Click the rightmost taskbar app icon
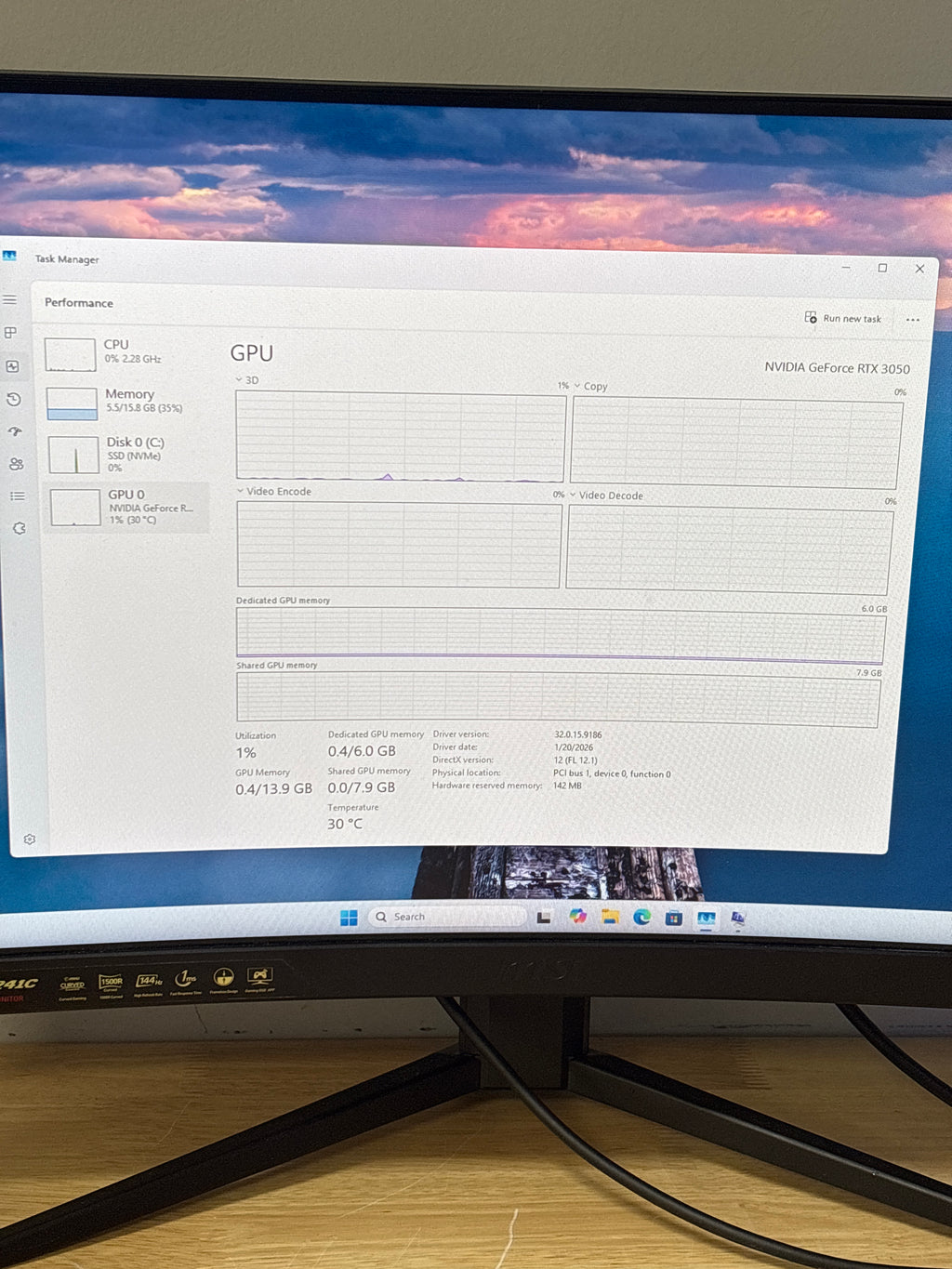952x1269 pixels. tap(738, 919)
